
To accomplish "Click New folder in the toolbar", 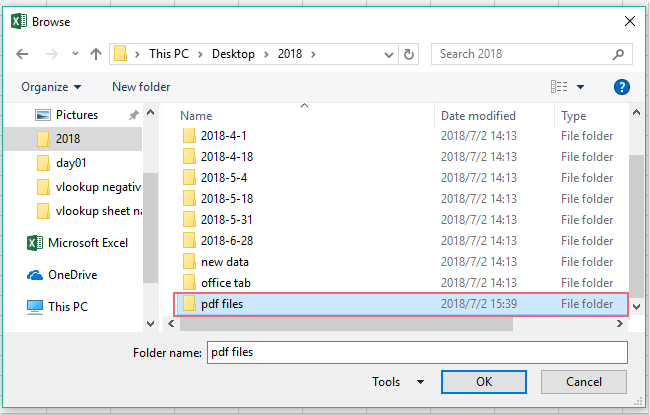I will pyautogui.click(x=141, y=88).
